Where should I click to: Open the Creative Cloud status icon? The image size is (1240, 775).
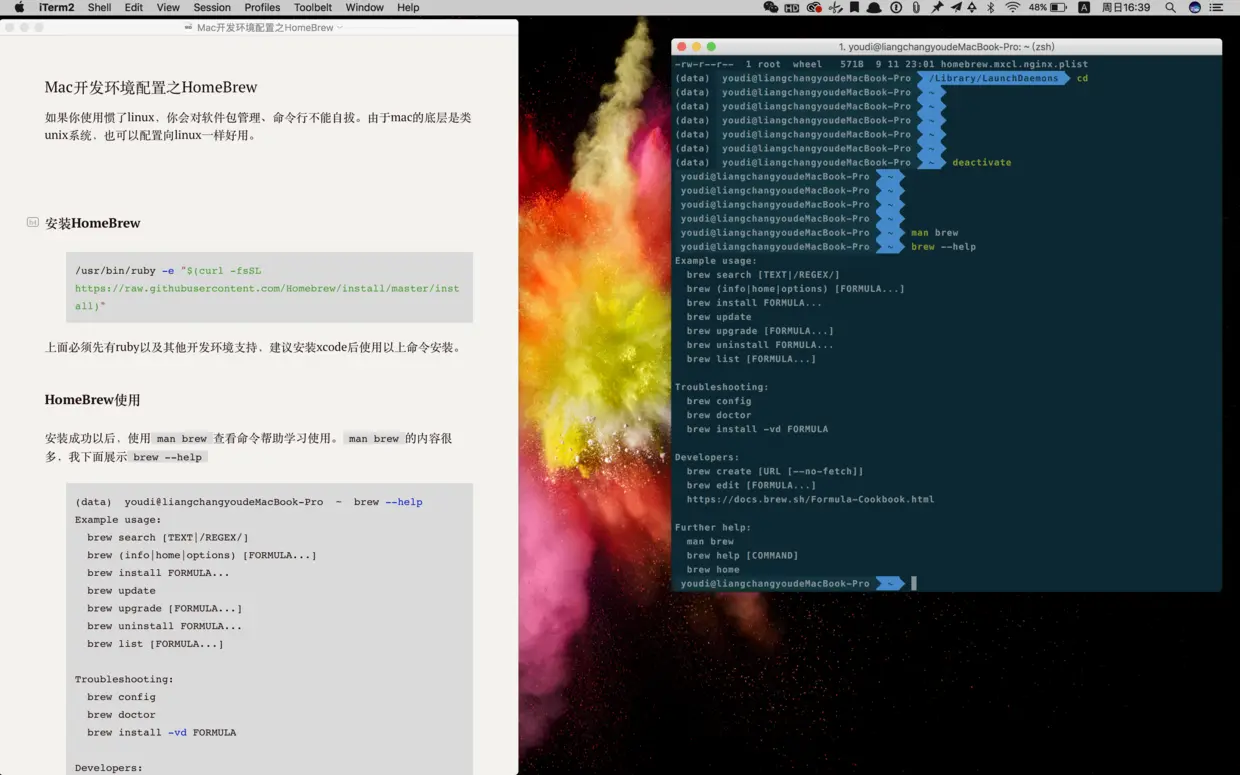pyautogui.click(x=814, y=7)
